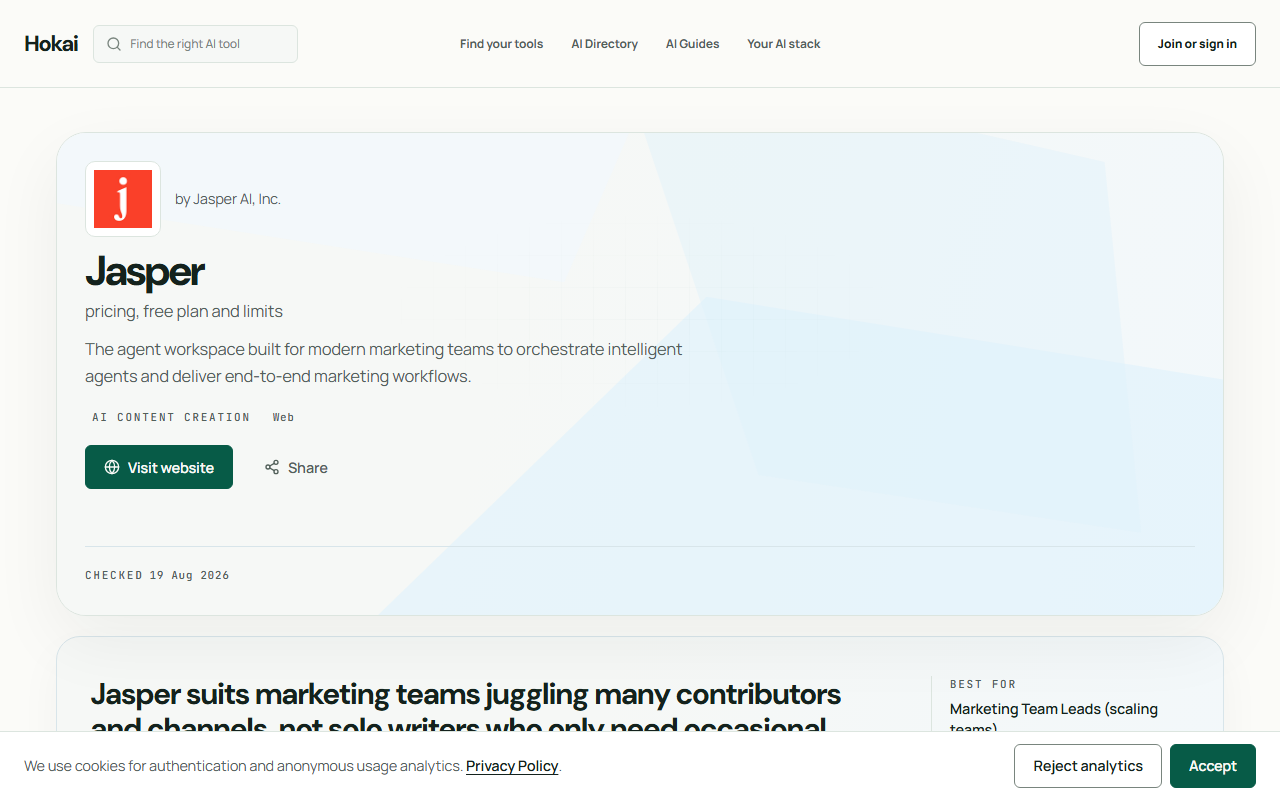The width and height of the screenshot is (1280, 800).
Task: Open the Privacy Policy link
Action: 512,766
